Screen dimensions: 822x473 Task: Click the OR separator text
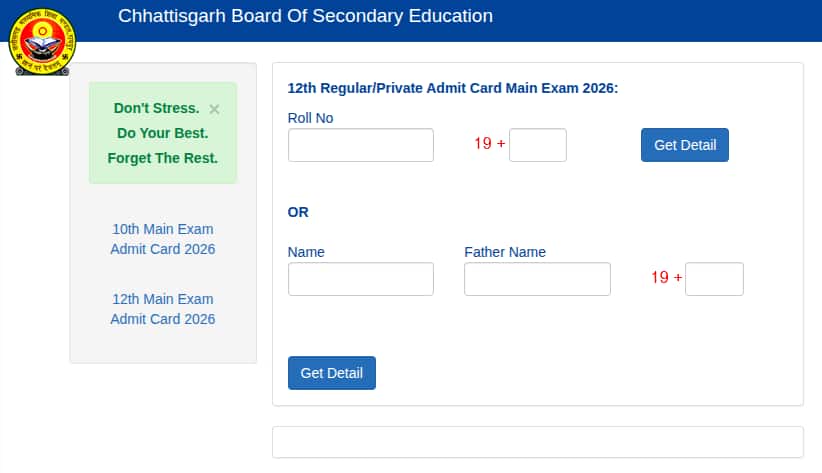click(x=298, y=212)
